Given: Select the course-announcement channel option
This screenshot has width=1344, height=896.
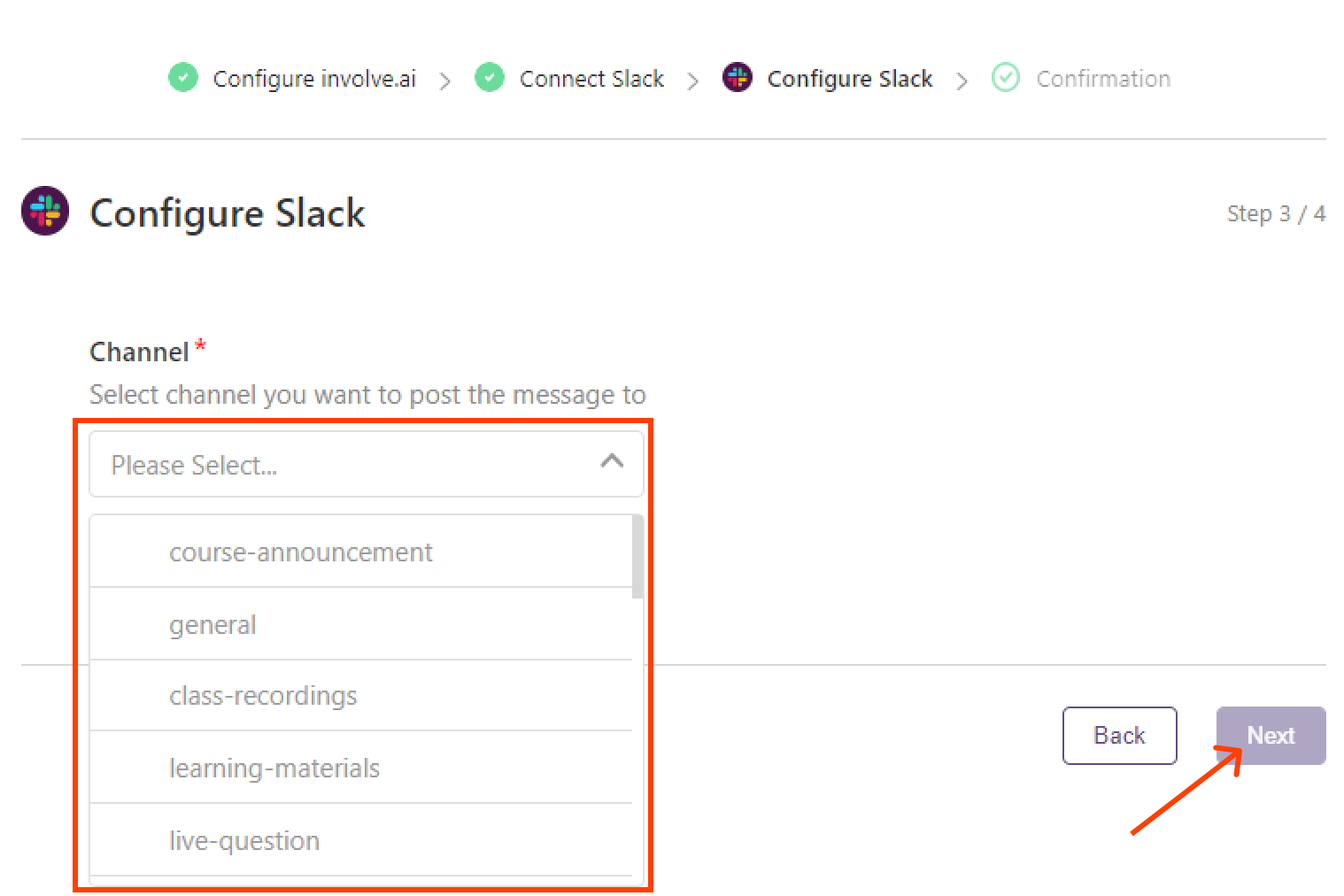Looking at the screenshot, I should point(361,552).
